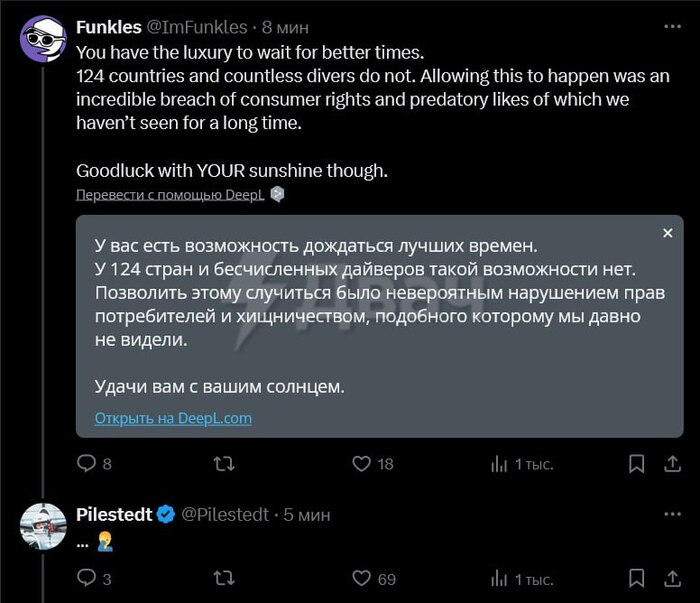Reply to the Funkles tweet
Viewport: 700px width, 603px height.
tap(86, 464)
